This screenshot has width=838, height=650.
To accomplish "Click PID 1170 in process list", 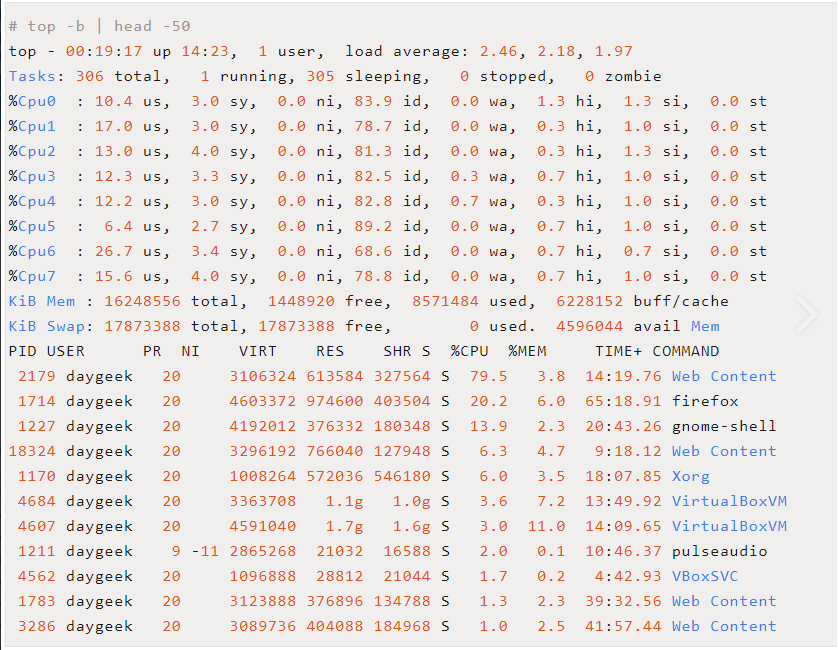I will [37, 477].
